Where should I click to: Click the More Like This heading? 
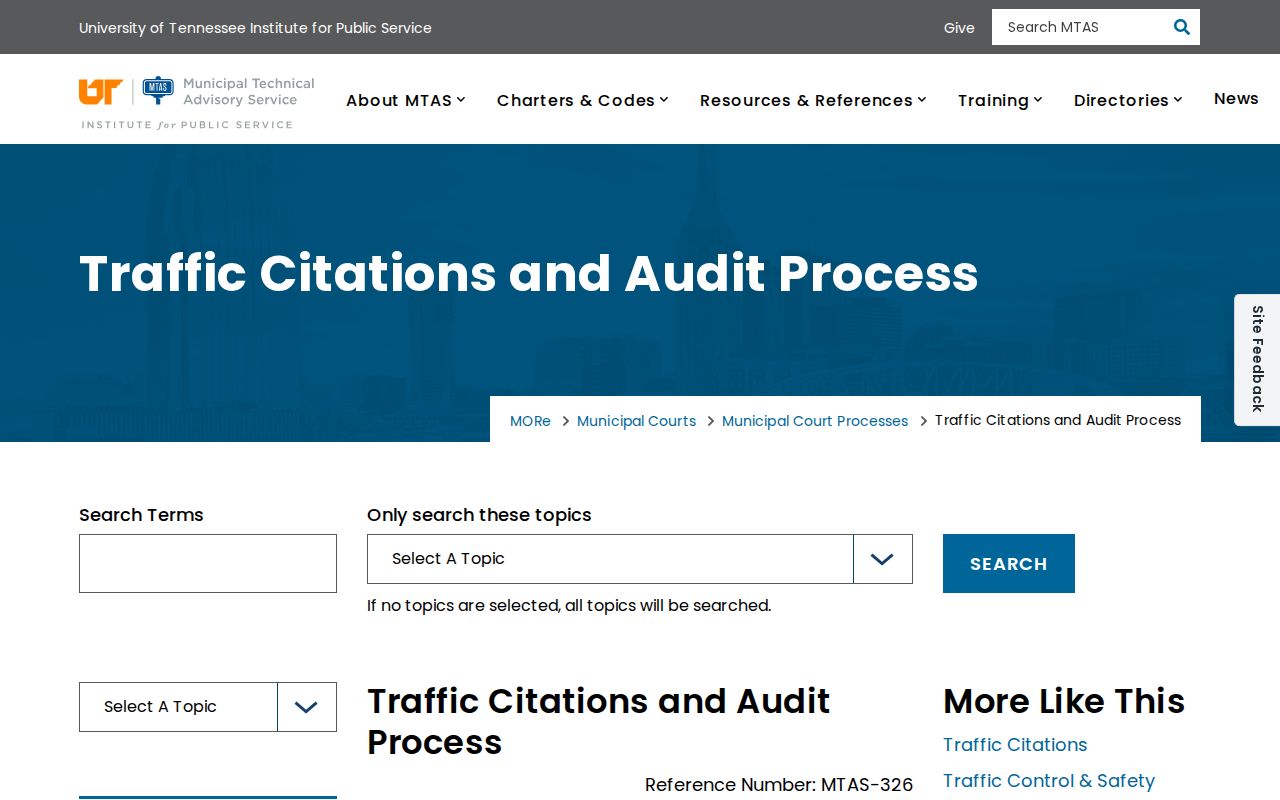(1064, 701)
